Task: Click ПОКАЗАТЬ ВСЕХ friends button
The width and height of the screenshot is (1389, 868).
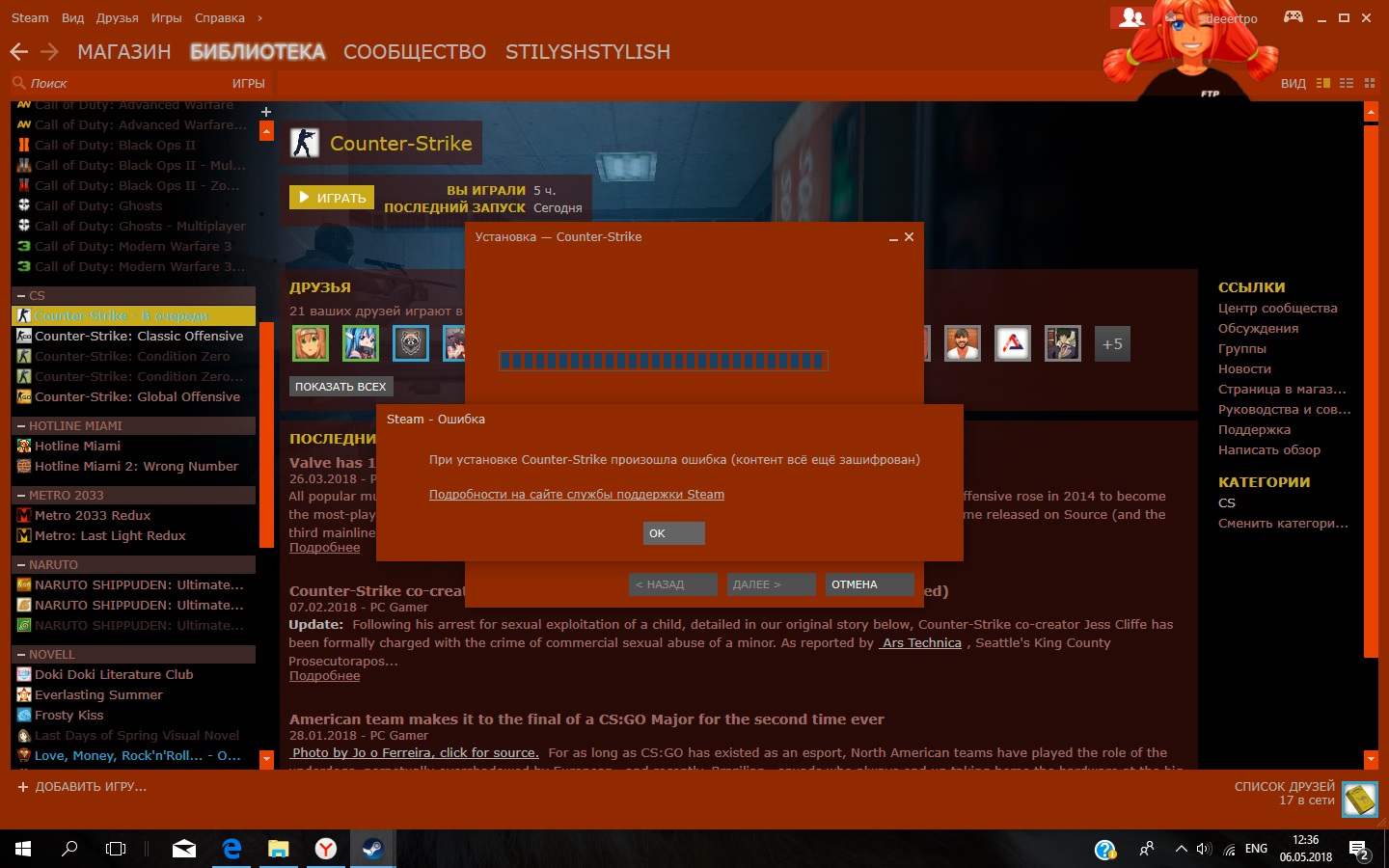Action: (340, 387)
